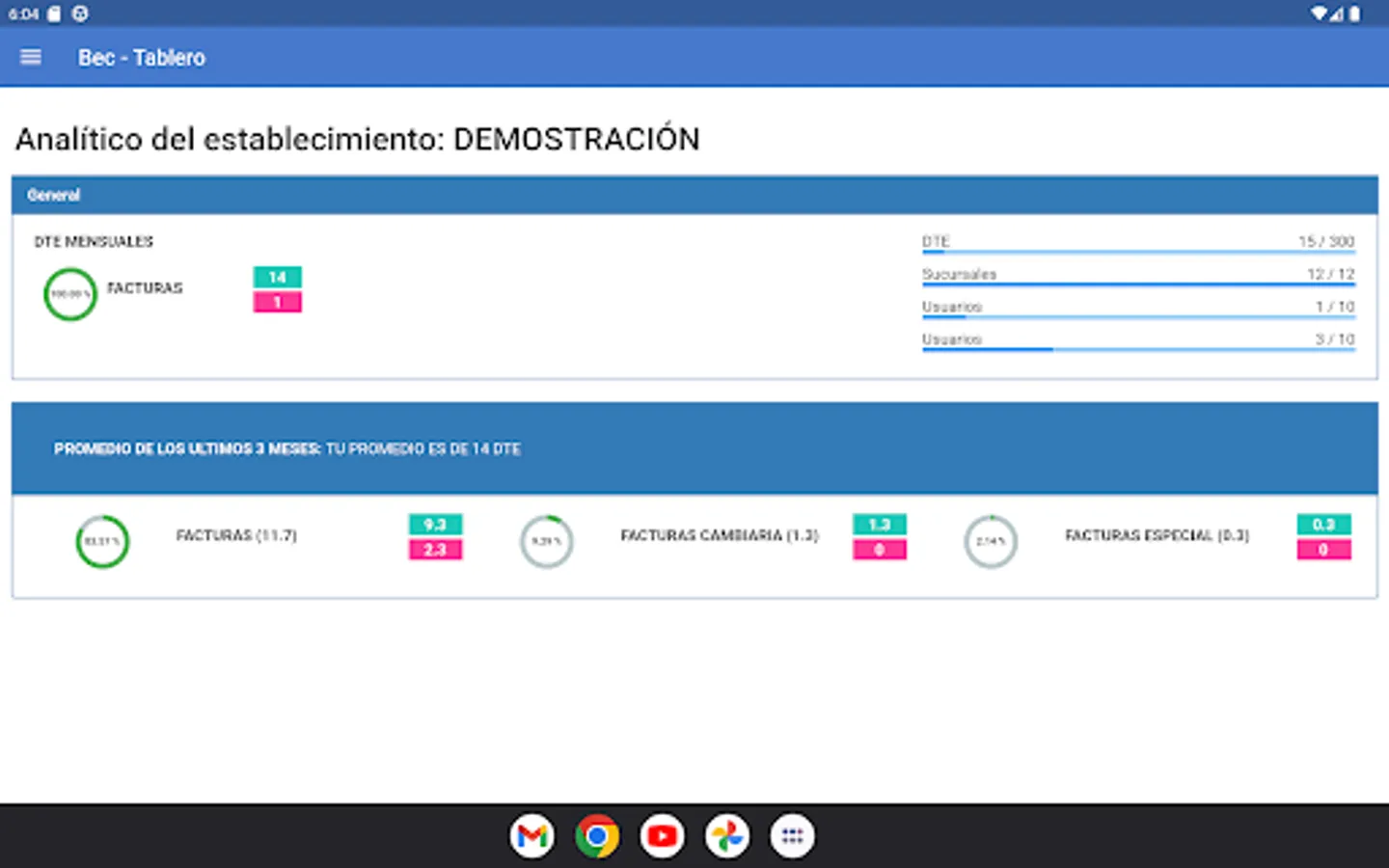Select the FACTURAS (11.7) circular chart
The image size is (1389, 868).
(101, 542)
